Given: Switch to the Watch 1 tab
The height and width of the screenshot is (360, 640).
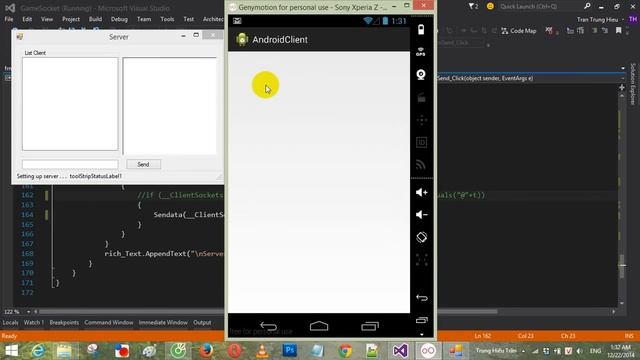Looking at the screenshot, I should coord(33,322).
